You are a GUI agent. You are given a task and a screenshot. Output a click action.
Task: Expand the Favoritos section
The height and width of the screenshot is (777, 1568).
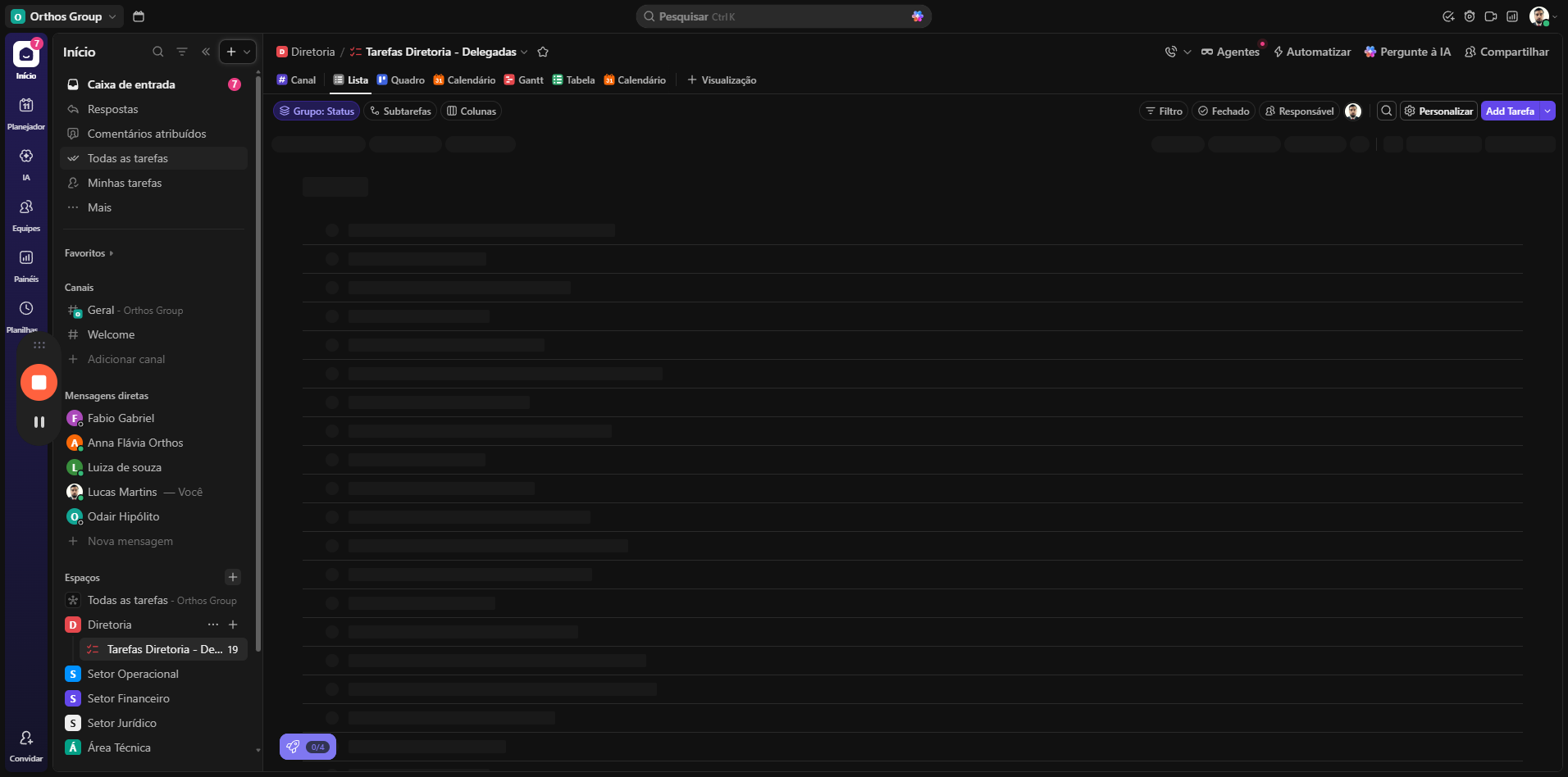tap(89, 253)
